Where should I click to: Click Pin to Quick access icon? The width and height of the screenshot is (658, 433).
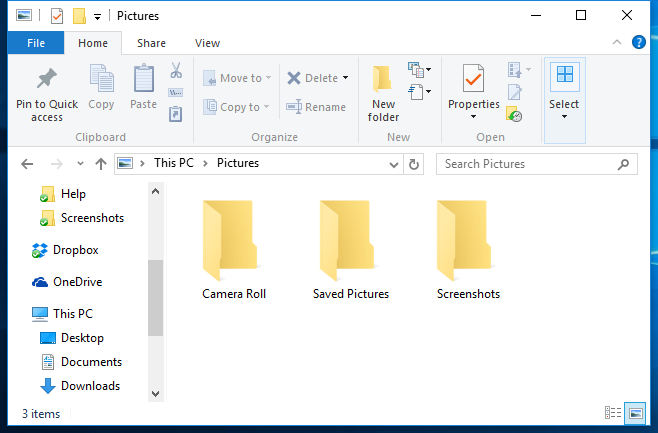click(46, 80)
